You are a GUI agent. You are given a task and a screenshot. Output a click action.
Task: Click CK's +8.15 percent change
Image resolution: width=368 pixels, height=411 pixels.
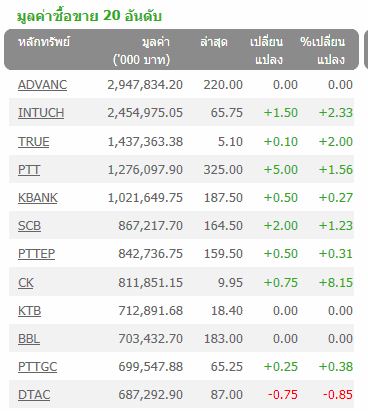pyautogui.click(x=336, y=283)
